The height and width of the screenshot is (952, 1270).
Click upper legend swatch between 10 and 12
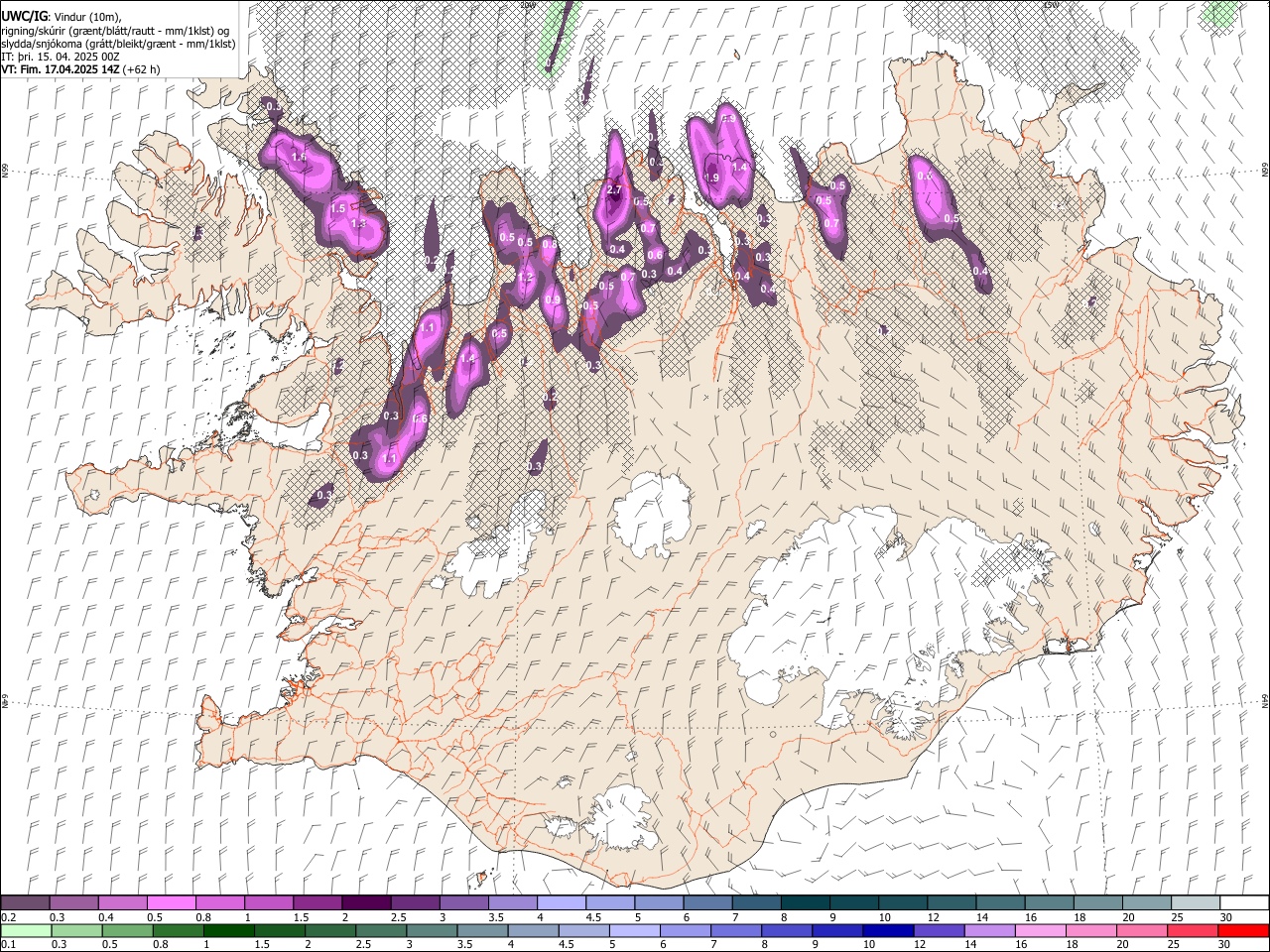coord(903,902)
